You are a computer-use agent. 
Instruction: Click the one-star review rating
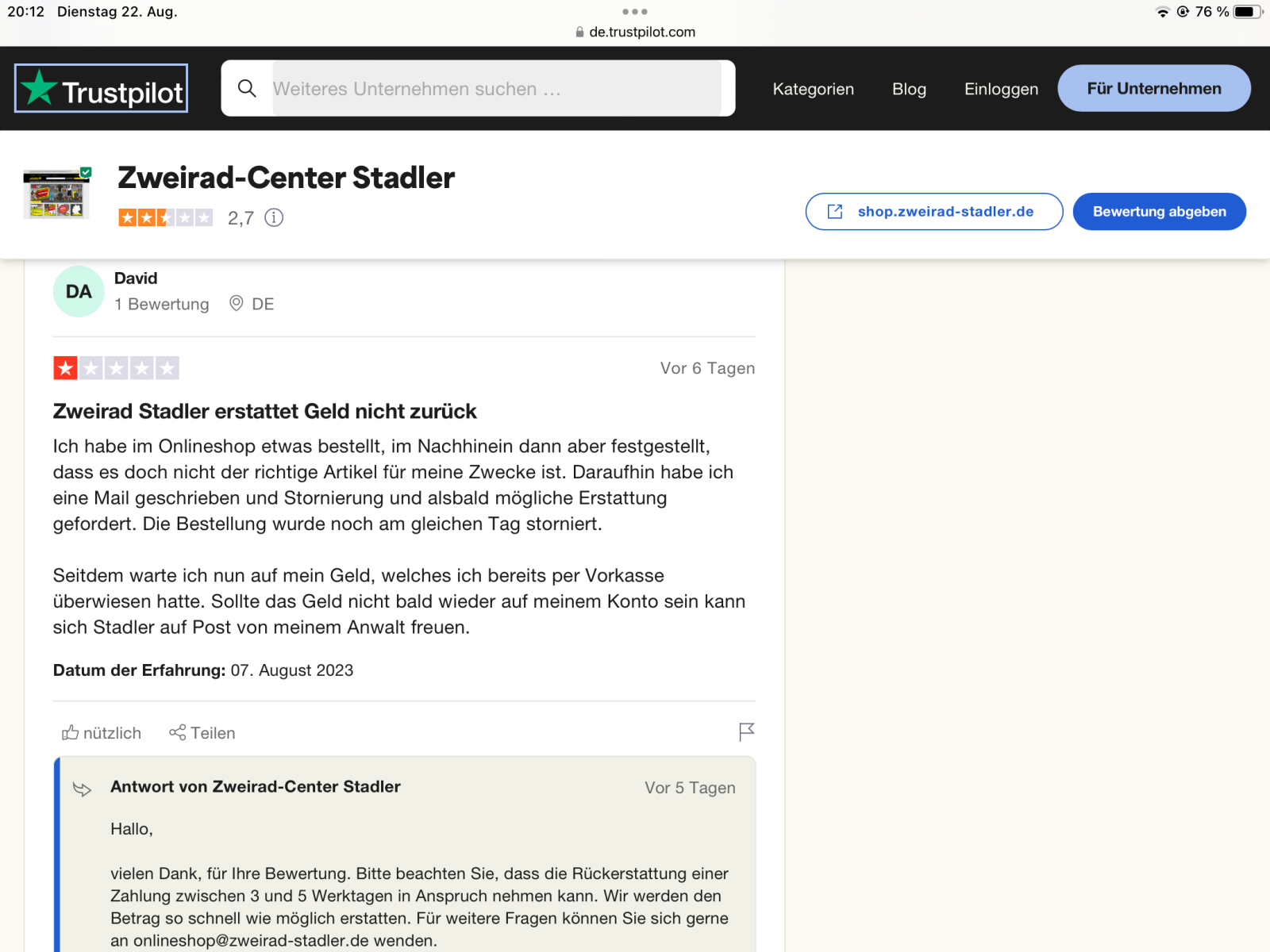pyautogui.click(x=116, y=368)
